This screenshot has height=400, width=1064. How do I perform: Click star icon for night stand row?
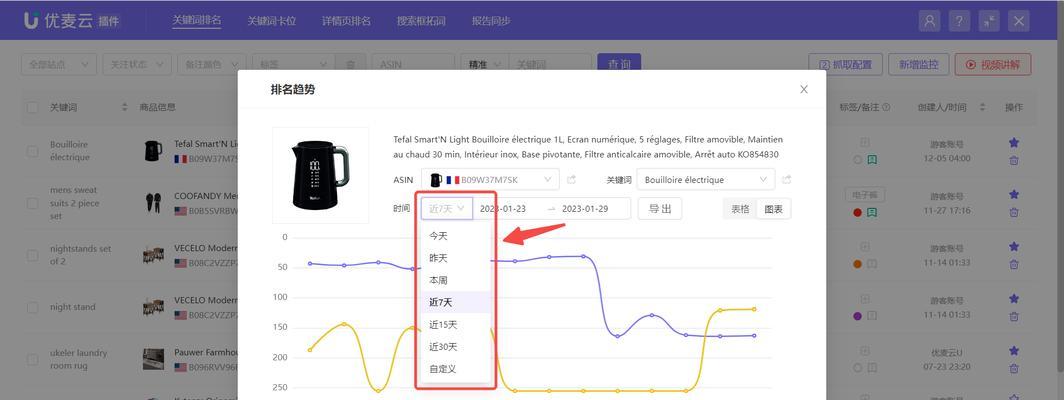click(x=1014, y=299)
